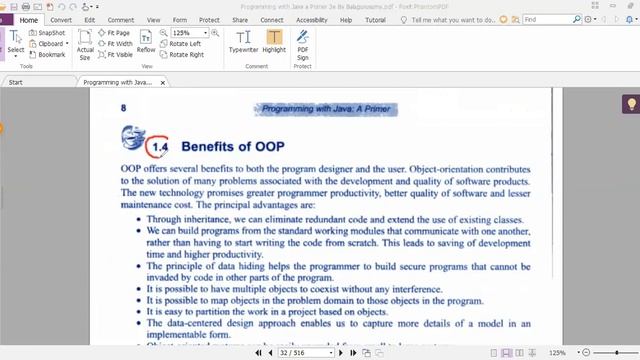This screenshot has width=640, height=360.
Task: Open the Edit ribbon tab
Action: click(x=89, y=20)
